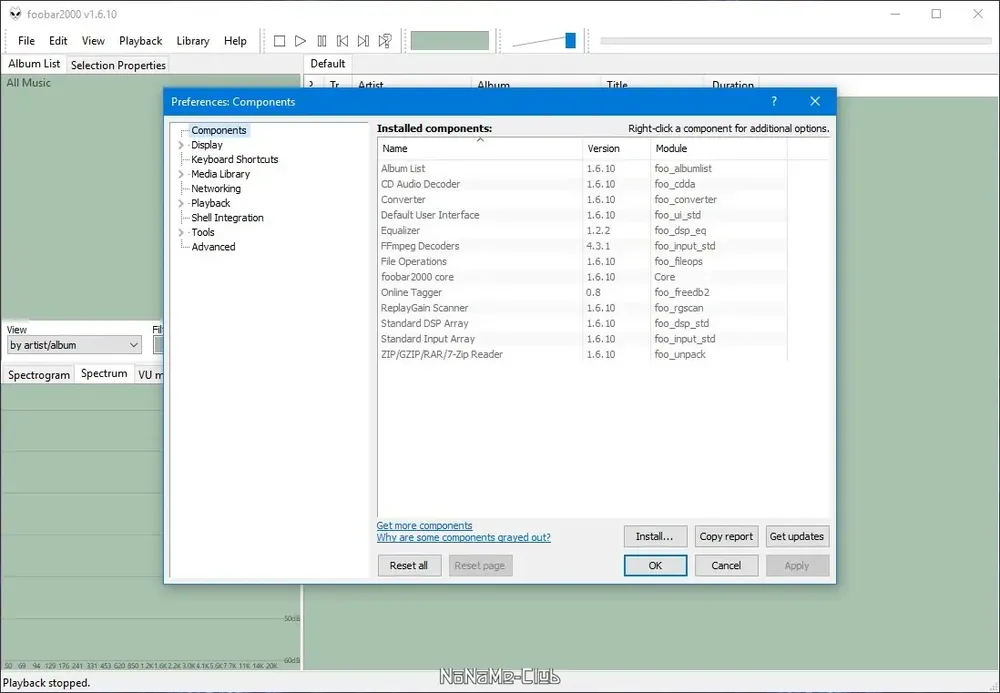Skip to next track icon
1000x693 pixels.
(x=364, y=41)
